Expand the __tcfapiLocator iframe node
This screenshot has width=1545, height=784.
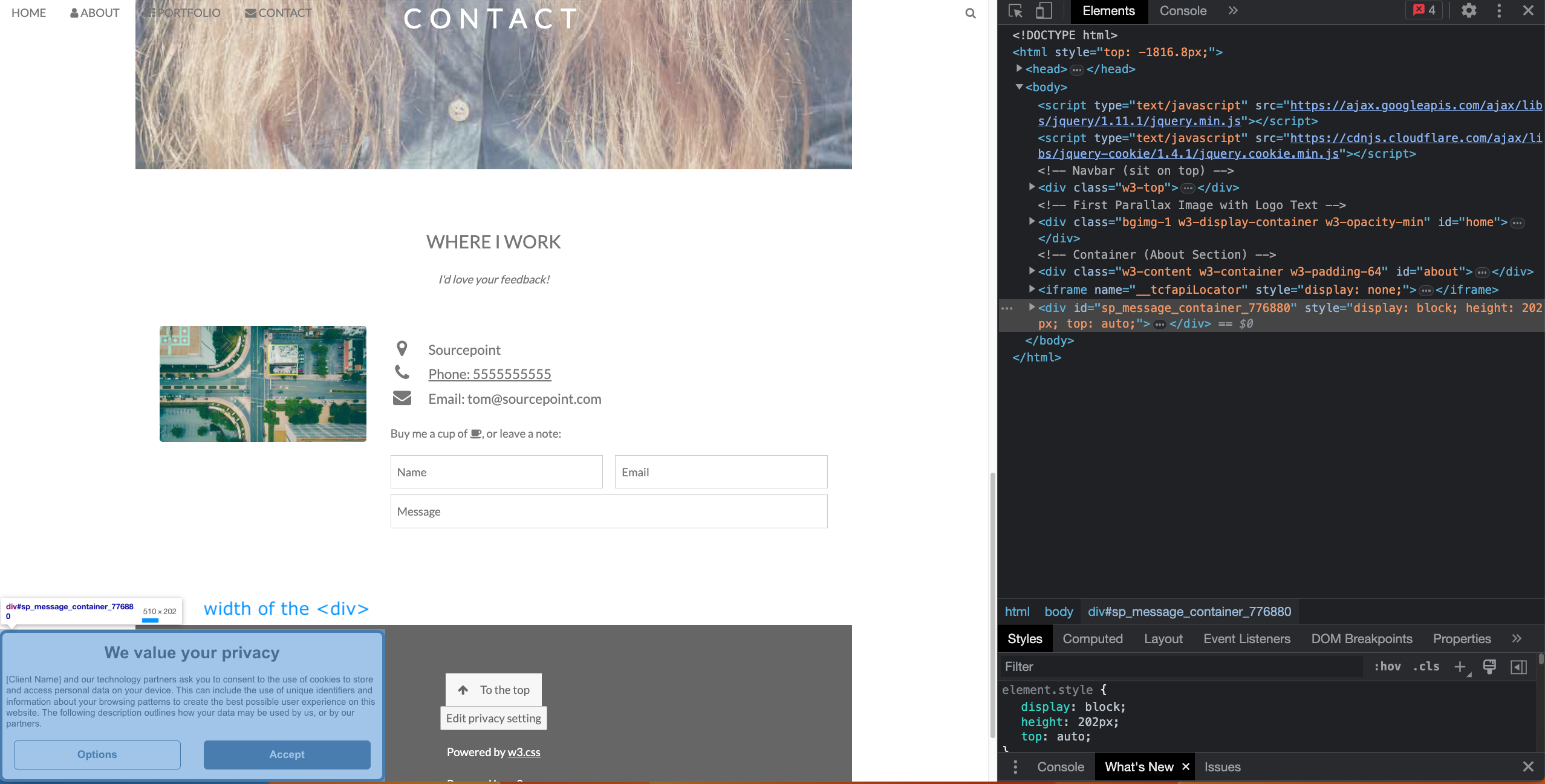(1032, 289)
